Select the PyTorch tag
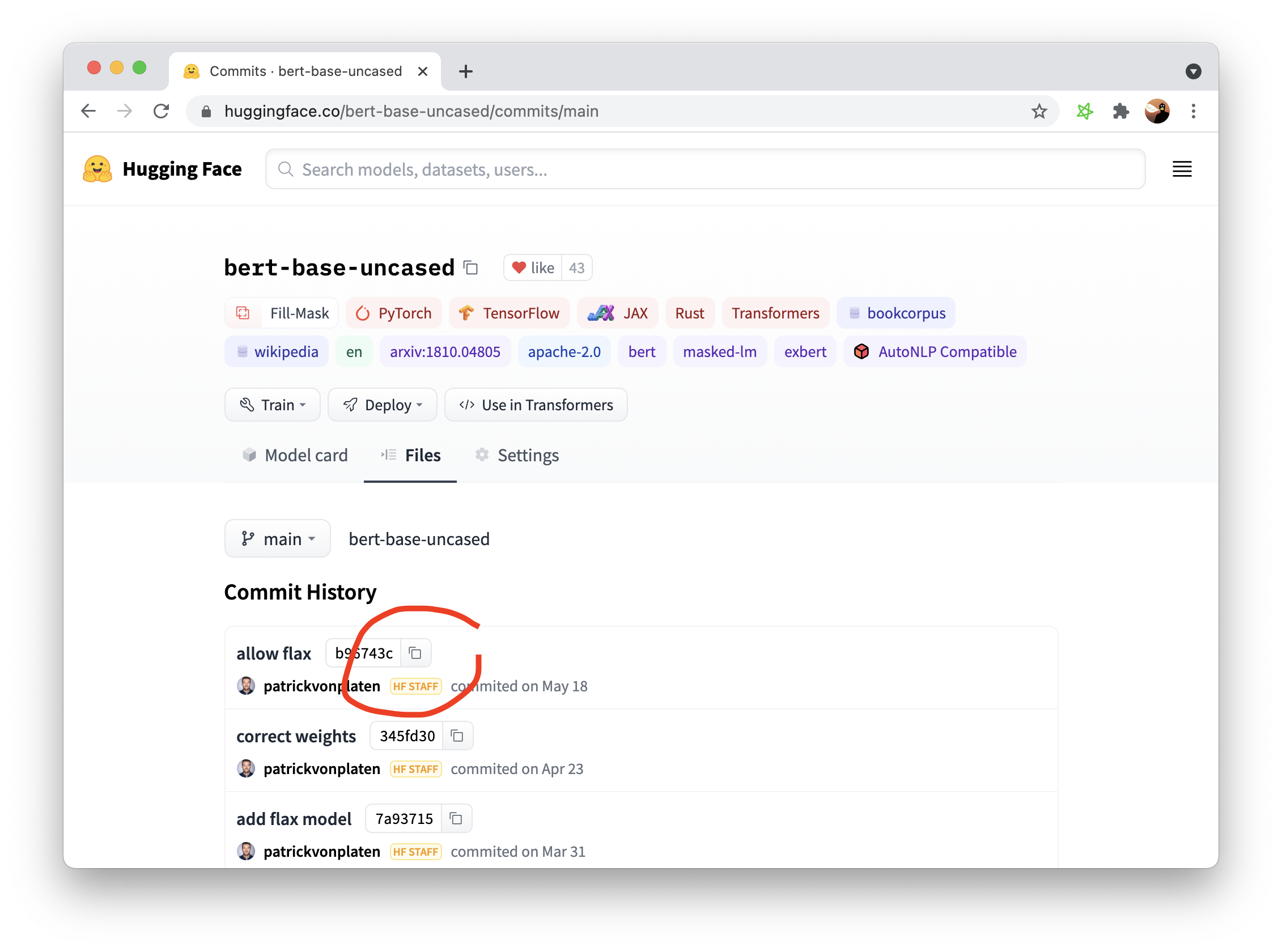The height and width of the screenshot is (952, 1282). pyautogui.click(x=394, y=313)
